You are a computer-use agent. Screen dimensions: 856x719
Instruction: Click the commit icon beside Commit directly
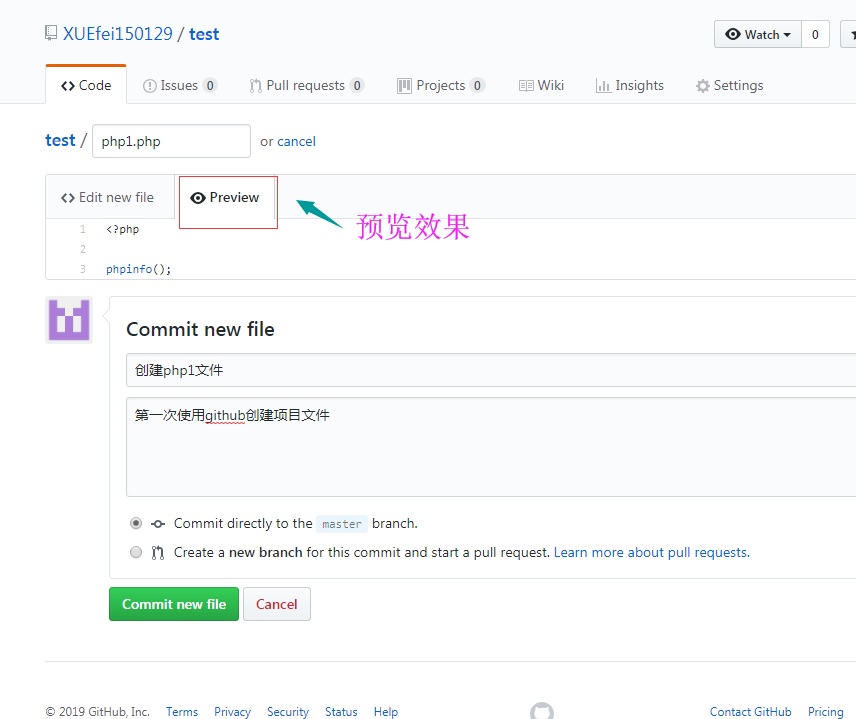click(158, 524)
